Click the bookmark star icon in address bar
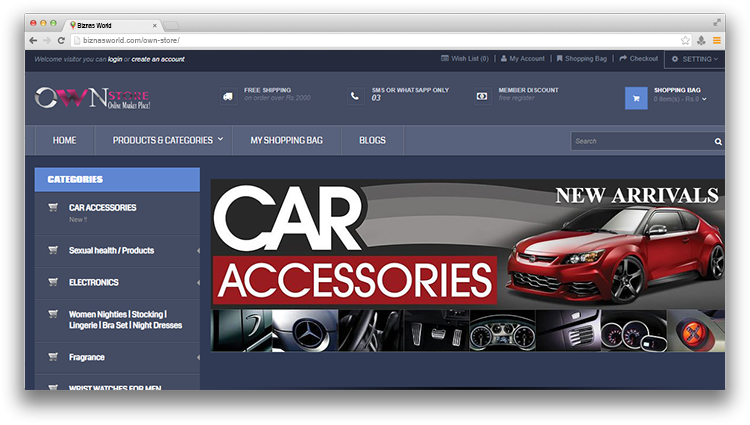750x425 pixels. (685, 40)
